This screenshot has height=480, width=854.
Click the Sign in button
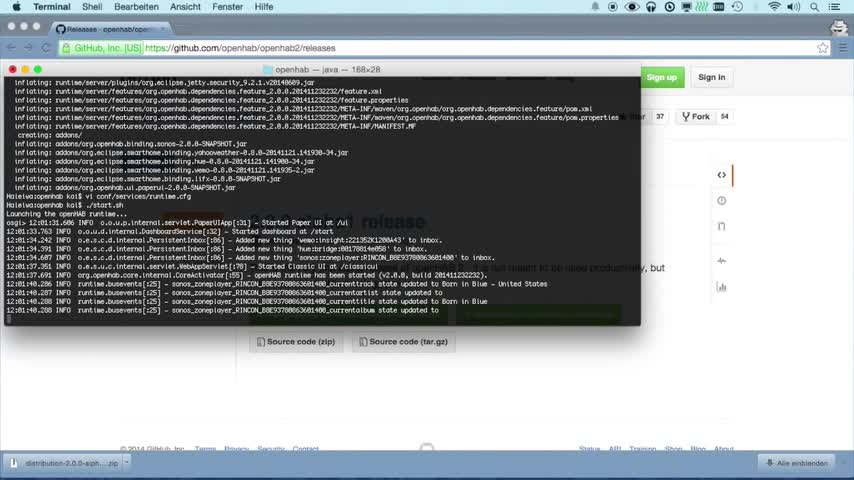click(711, 77)
